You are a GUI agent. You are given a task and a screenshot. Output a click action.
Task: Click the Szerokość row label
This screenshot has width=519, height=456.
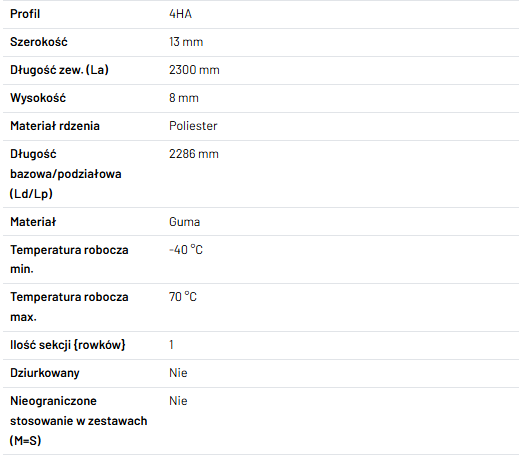point(39,42)
